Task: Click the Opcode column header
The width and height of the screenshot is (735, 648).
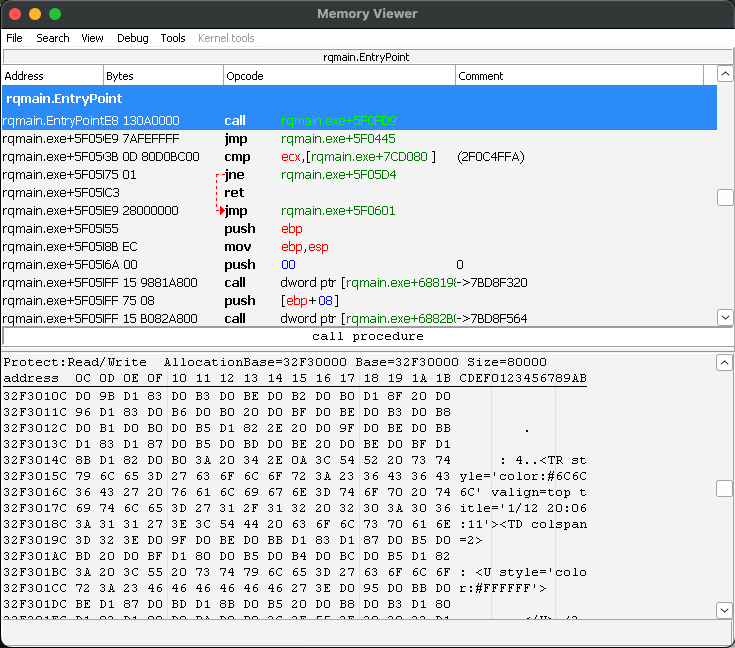Action: pos(339,76)
